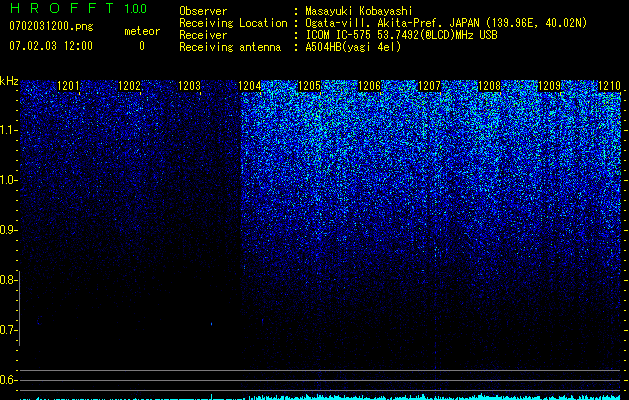
Task: Click the receiver ICOM IC-575 frequency text
Action: click(x=402, y=35)
